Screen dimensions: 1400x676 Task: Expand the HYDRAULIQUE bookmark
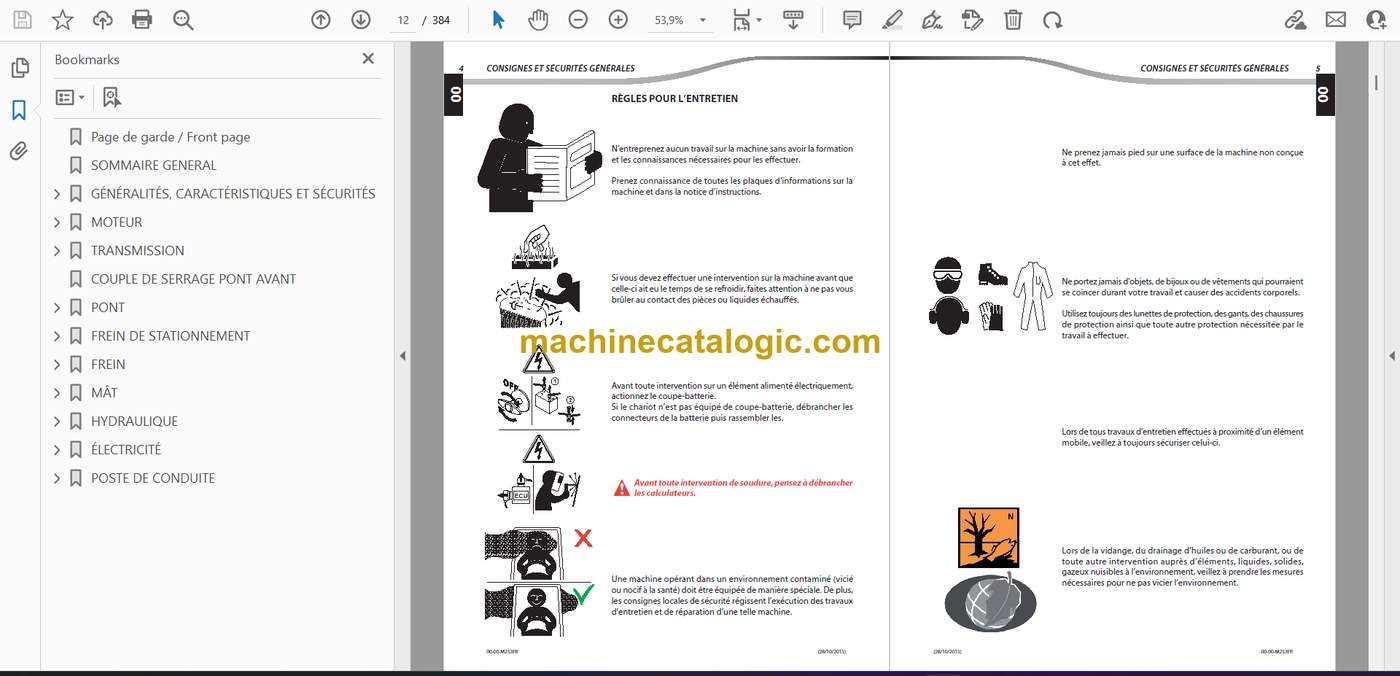point(57,421)
